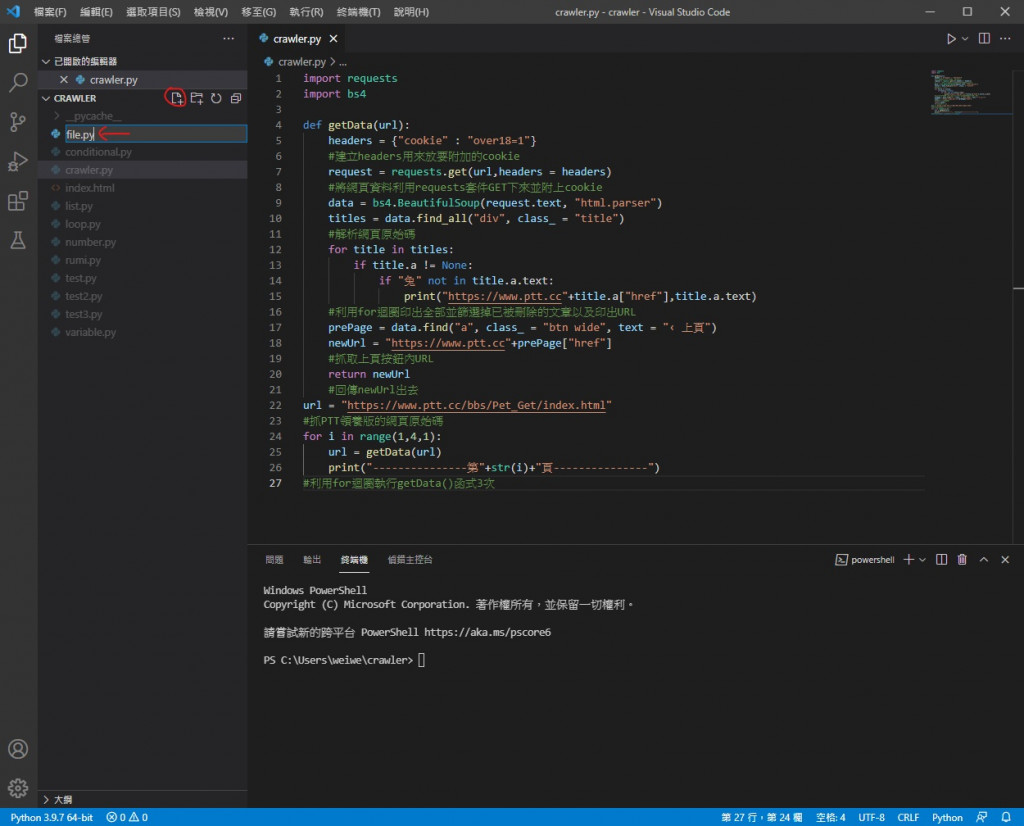This screenshot has width=1024, height=826.
Task: Click the New Folder icon in CRAWLER
Action: pos(197,98)
